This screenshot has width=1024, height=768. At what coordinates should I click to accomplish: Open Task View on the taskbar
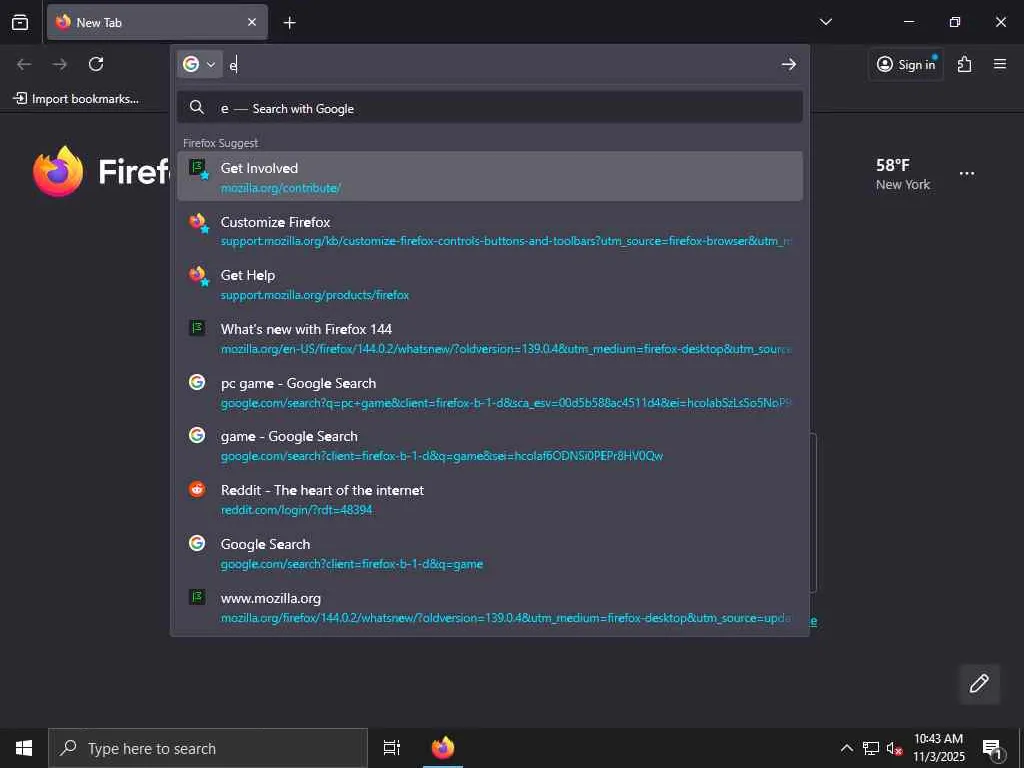point(391,748)
